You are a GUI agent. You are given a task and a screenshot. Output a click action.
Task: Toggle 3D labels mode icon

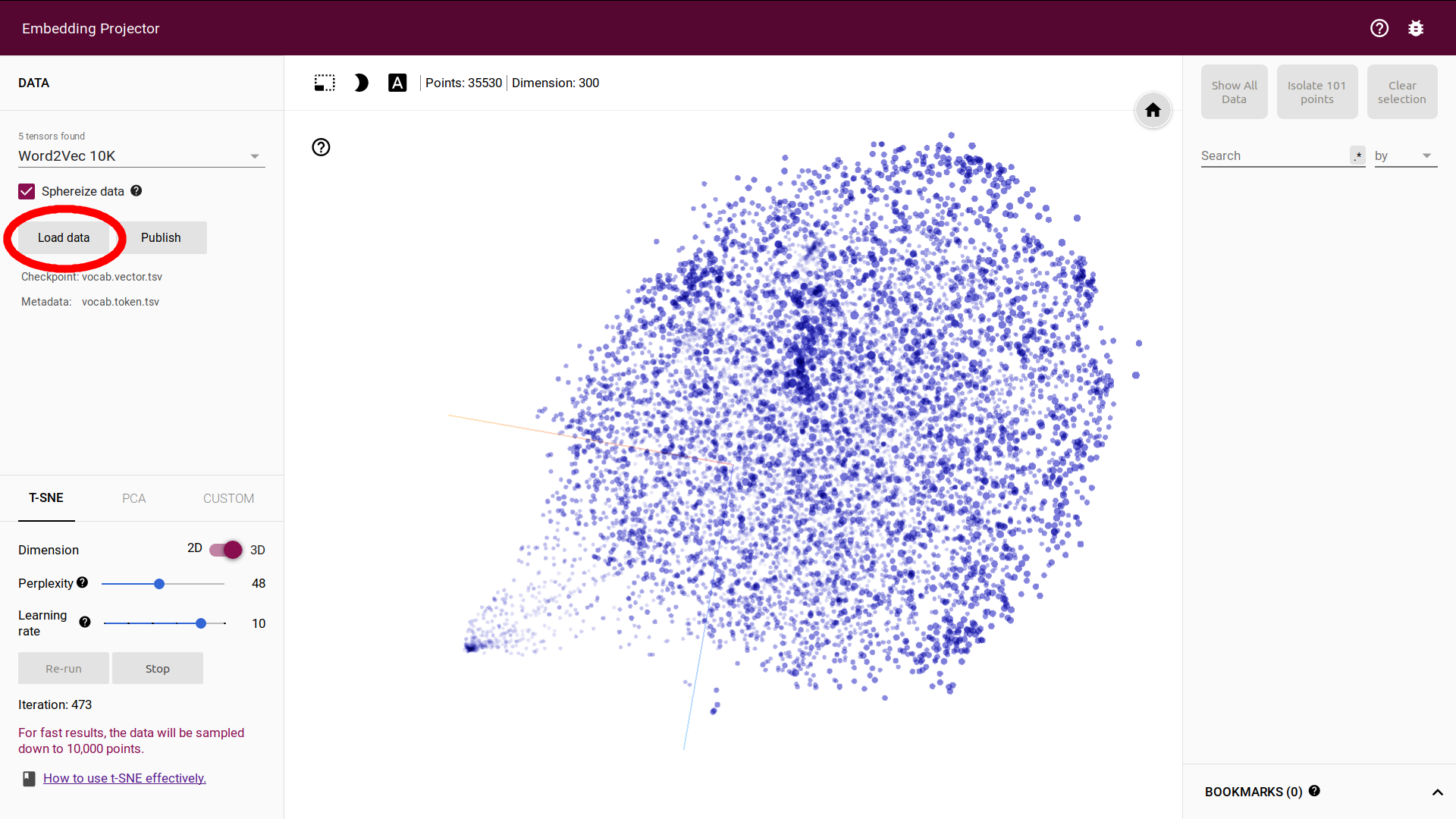coord(397,83)
